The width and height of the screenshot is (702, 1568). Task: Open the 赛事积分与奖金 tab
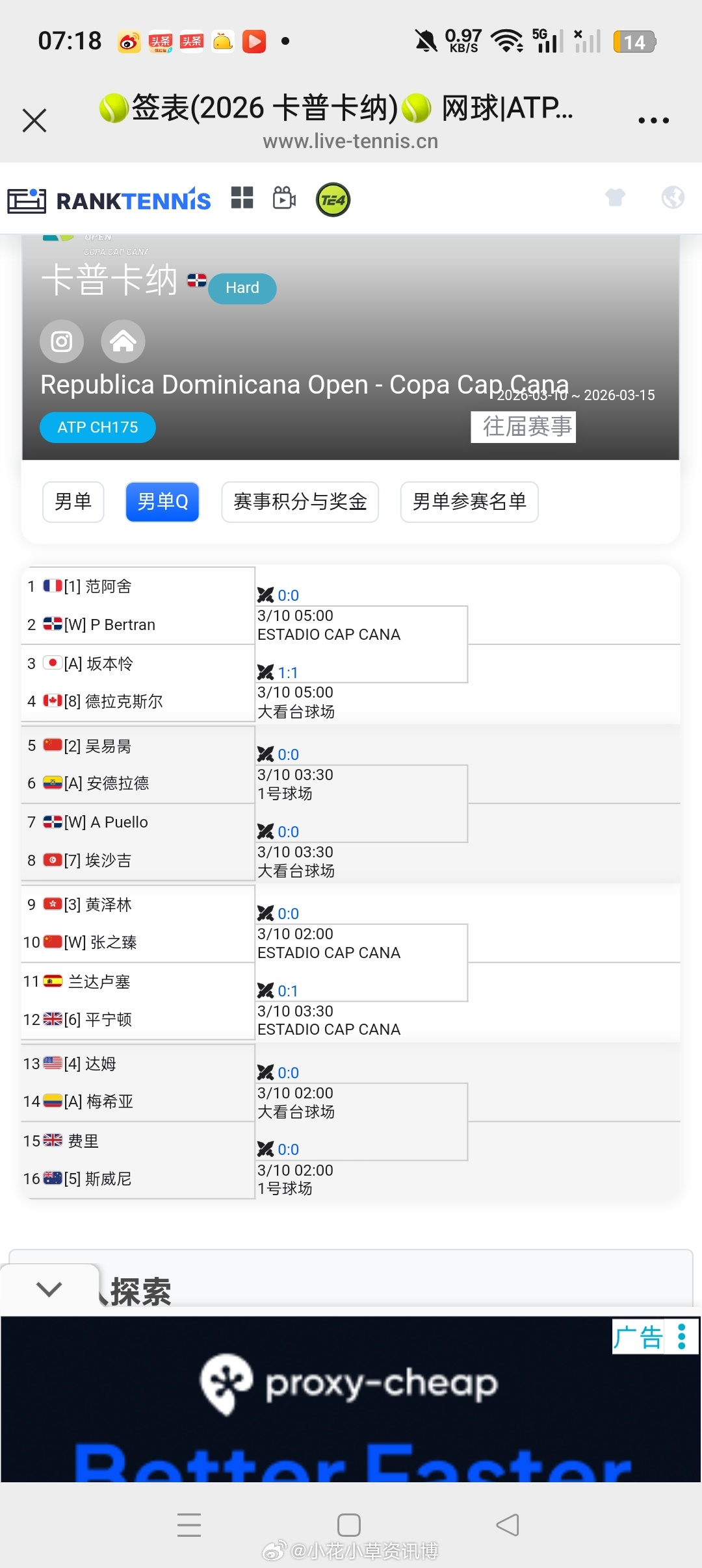click(x=300, y=501)
